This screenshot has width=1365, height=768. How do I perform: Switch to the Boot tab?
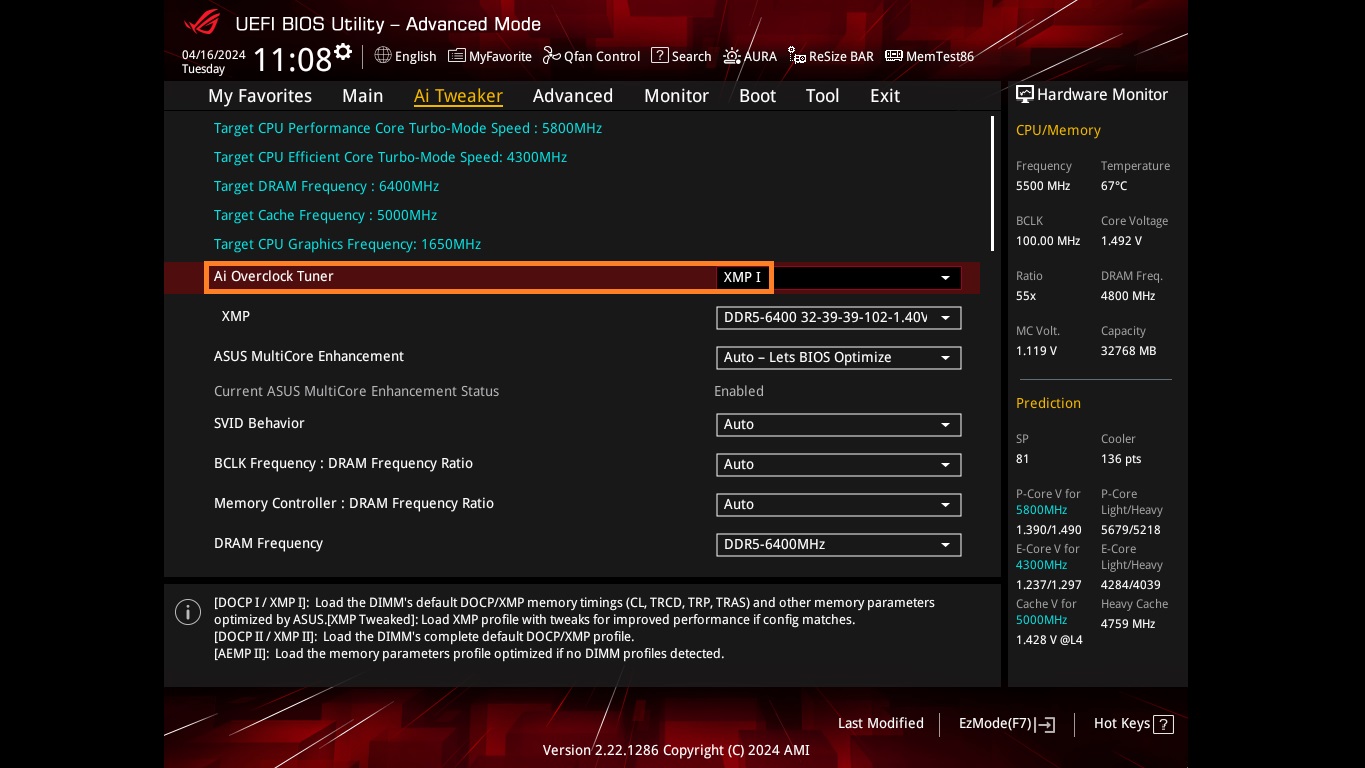[x=758, y=96]
